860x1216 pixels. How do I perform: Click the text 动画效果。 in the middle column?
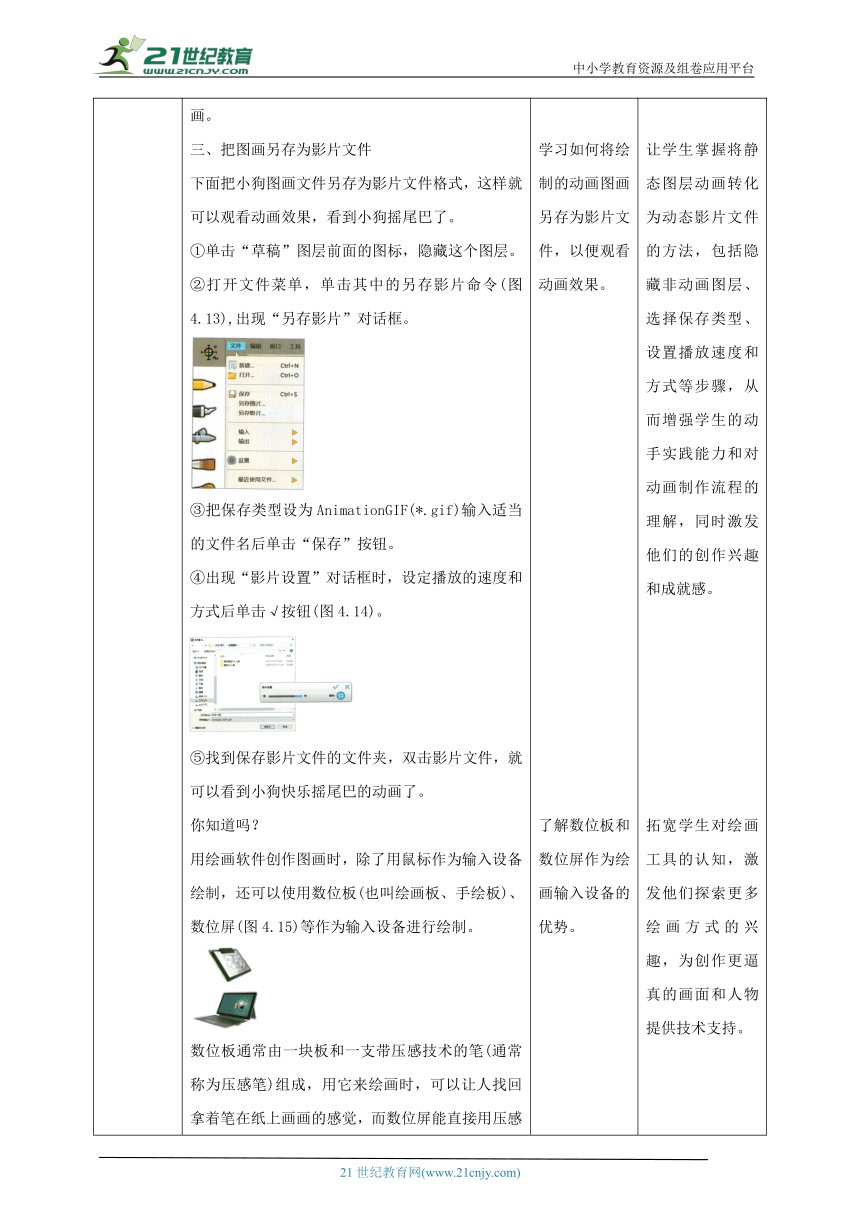click(x=575, y=286)
